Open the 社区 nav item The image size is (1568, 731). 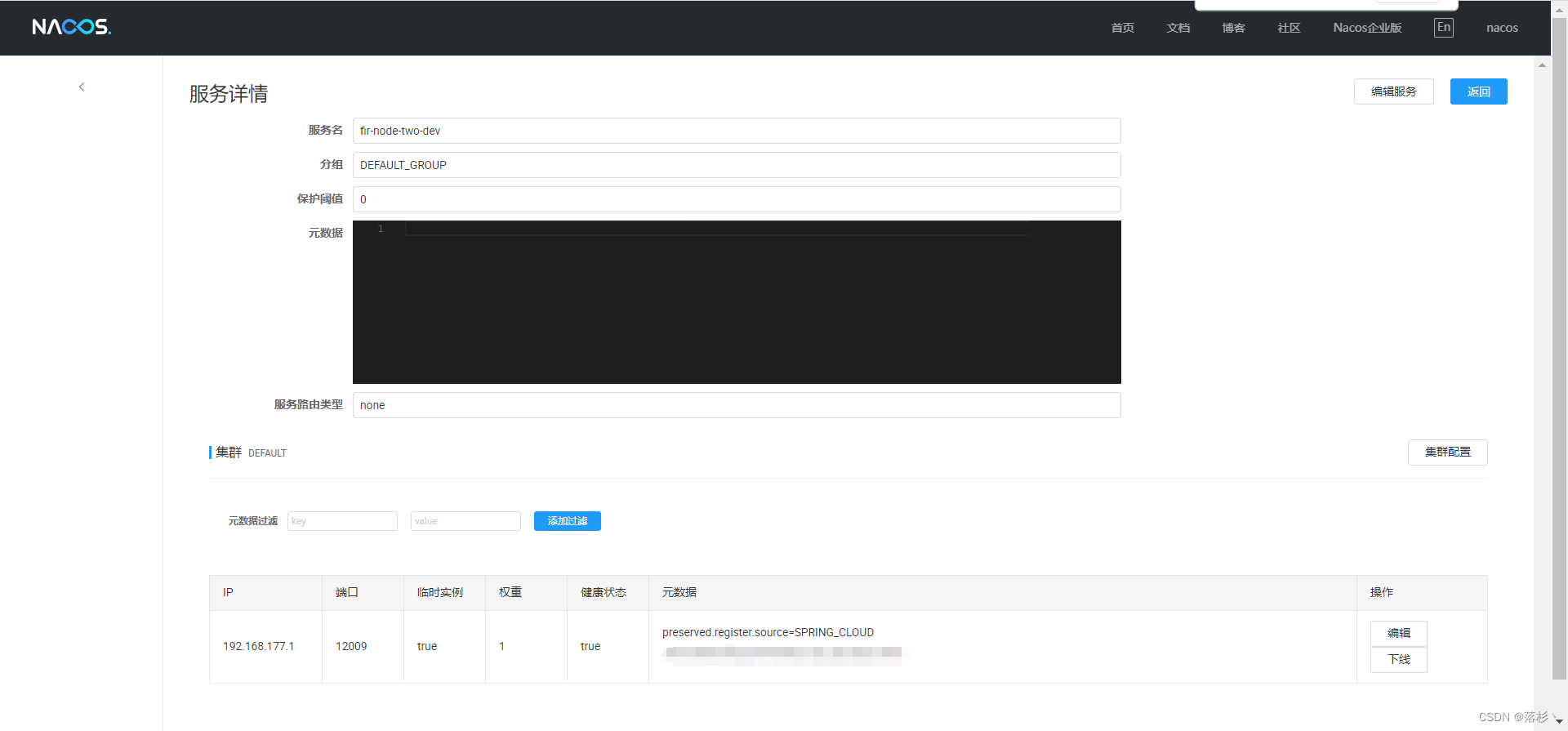pos(1290,28)
